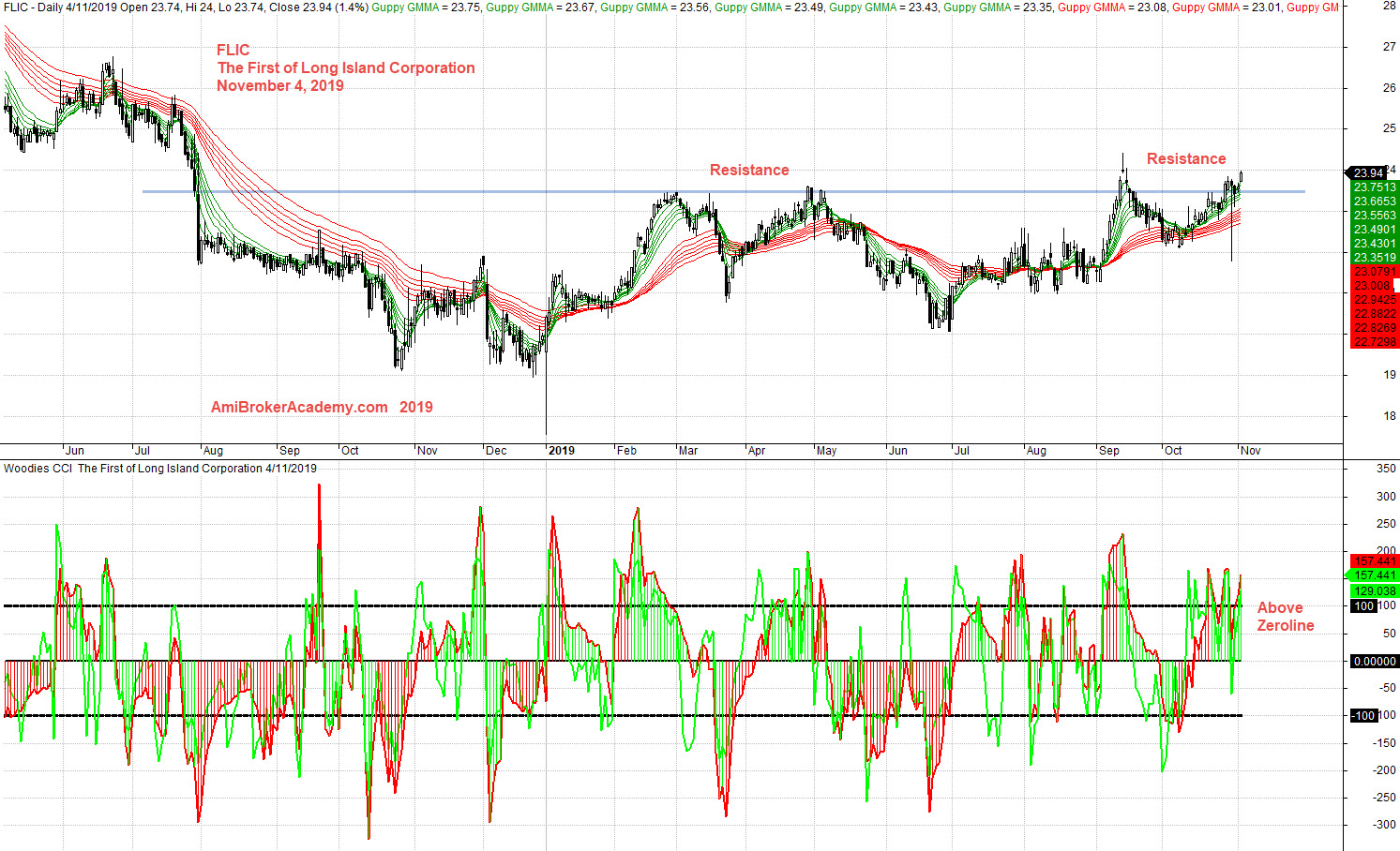Image resolution: width=1400 pixels, height=851 pixels.
Task: Click the 'November 4, 2019' date annotation
Action: 280,85
